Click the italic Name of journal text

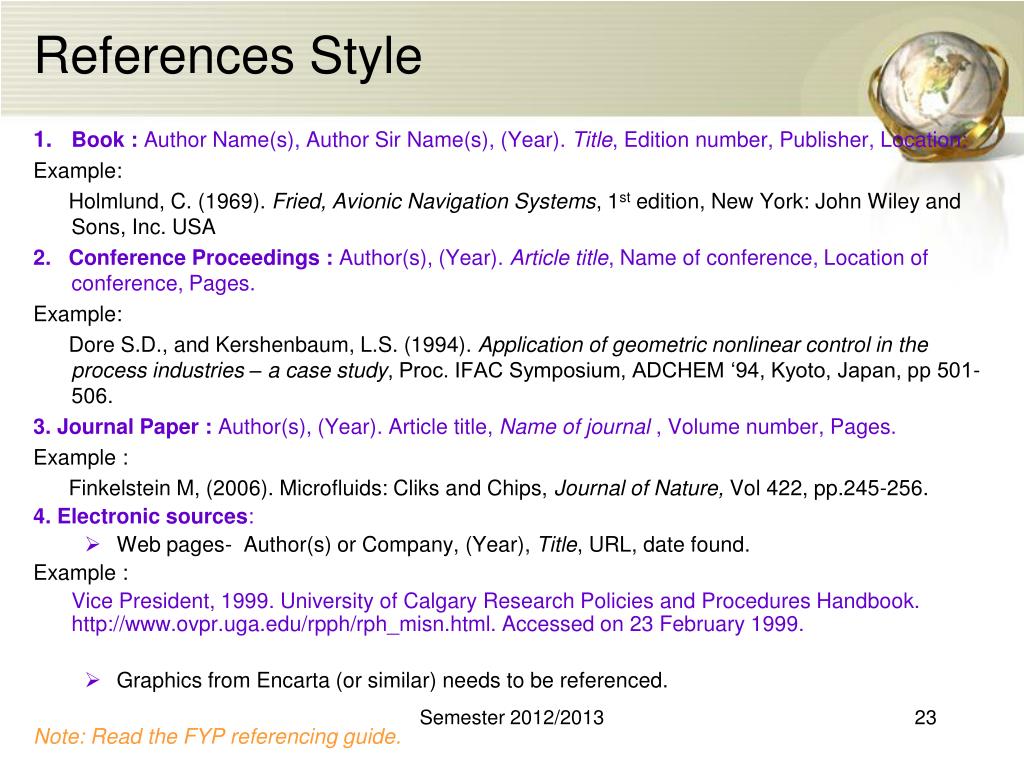click(575, 426)
